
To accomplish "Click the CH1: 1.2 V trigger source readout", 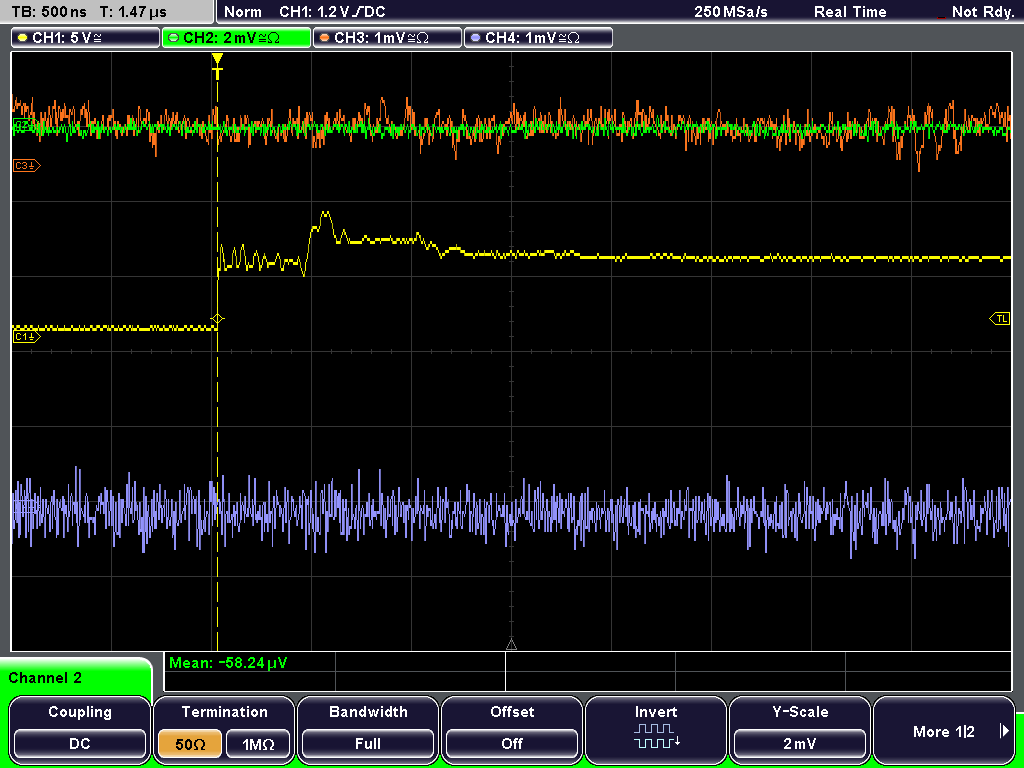I will [332, 12].
